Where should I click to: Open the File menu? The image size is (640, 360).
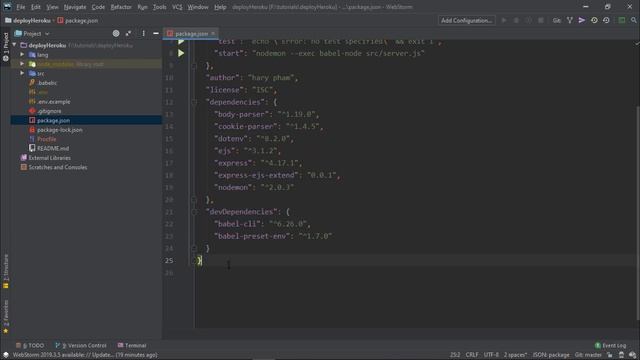[20, 7]
